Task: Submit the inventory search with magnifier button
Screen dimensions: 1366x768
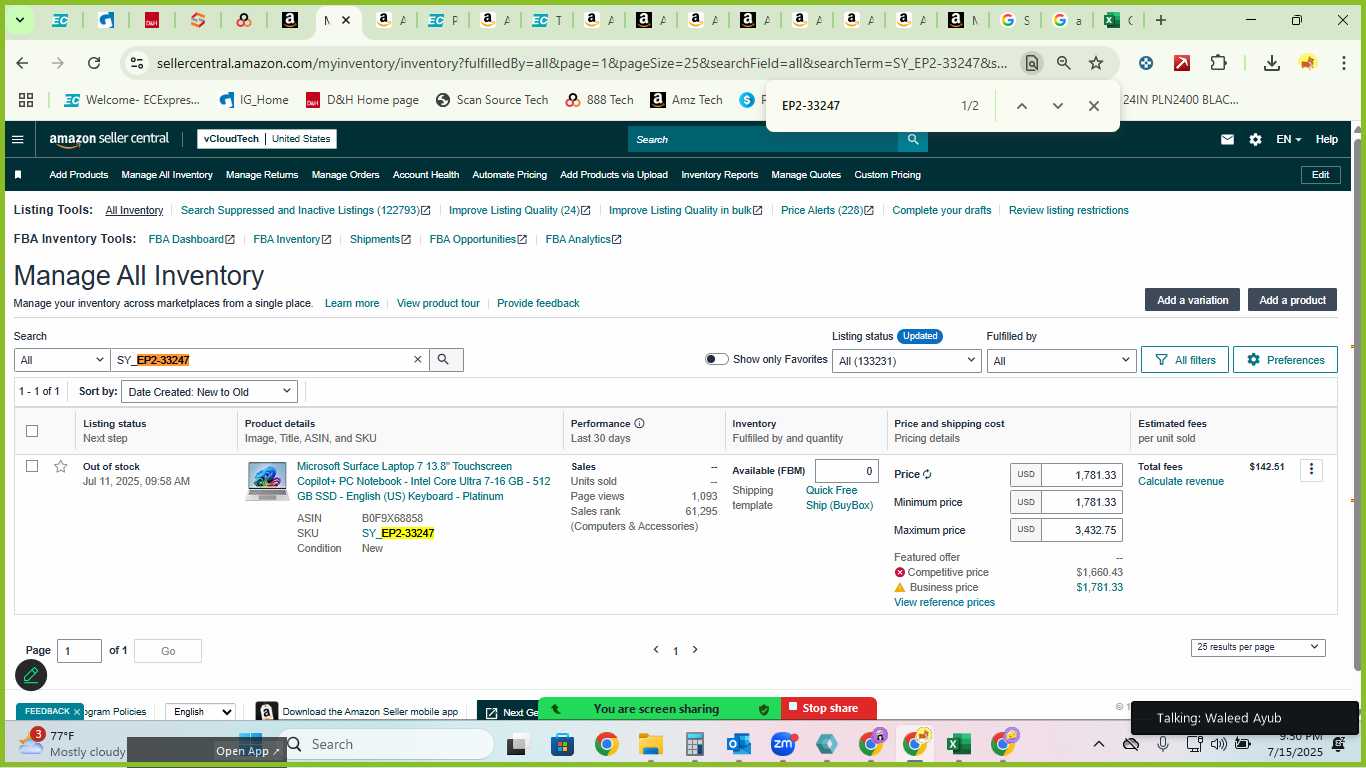Action: point(444,360)
